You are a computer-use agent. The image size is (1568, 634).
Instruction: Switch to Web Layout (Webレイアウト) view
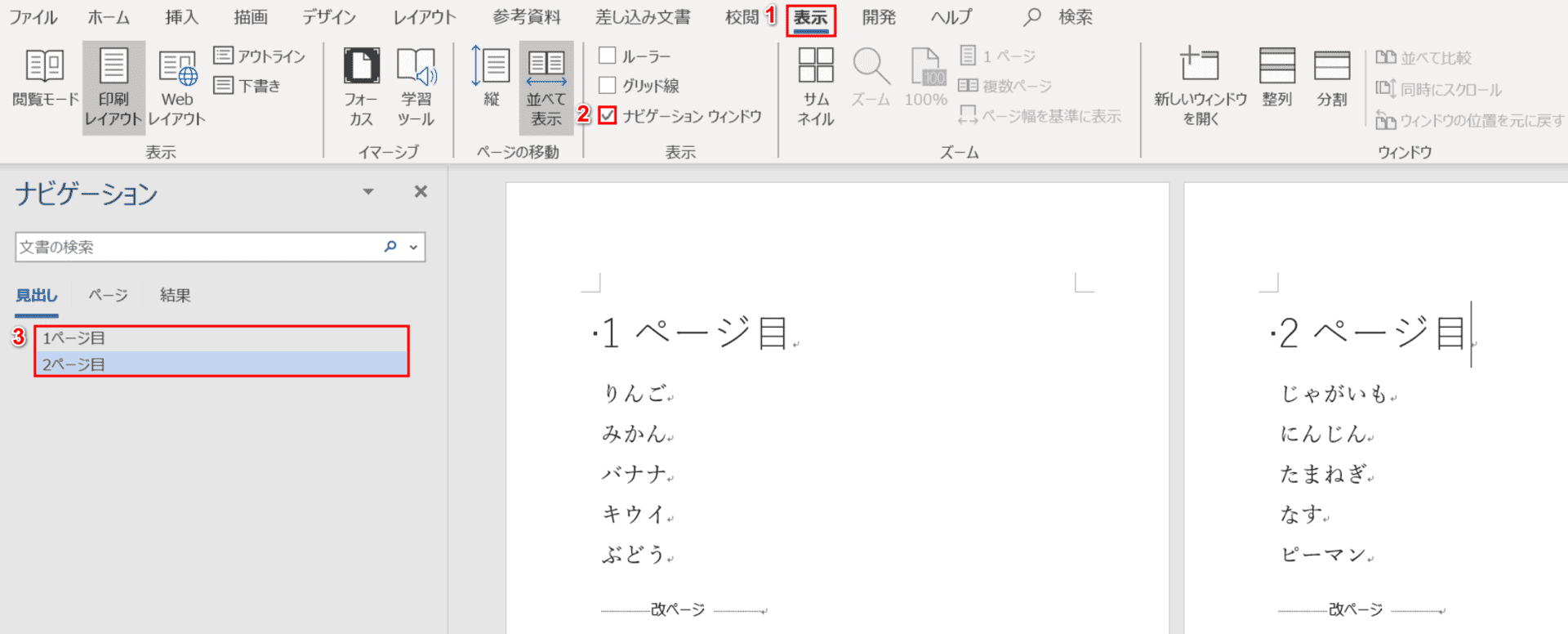(177, 87)
